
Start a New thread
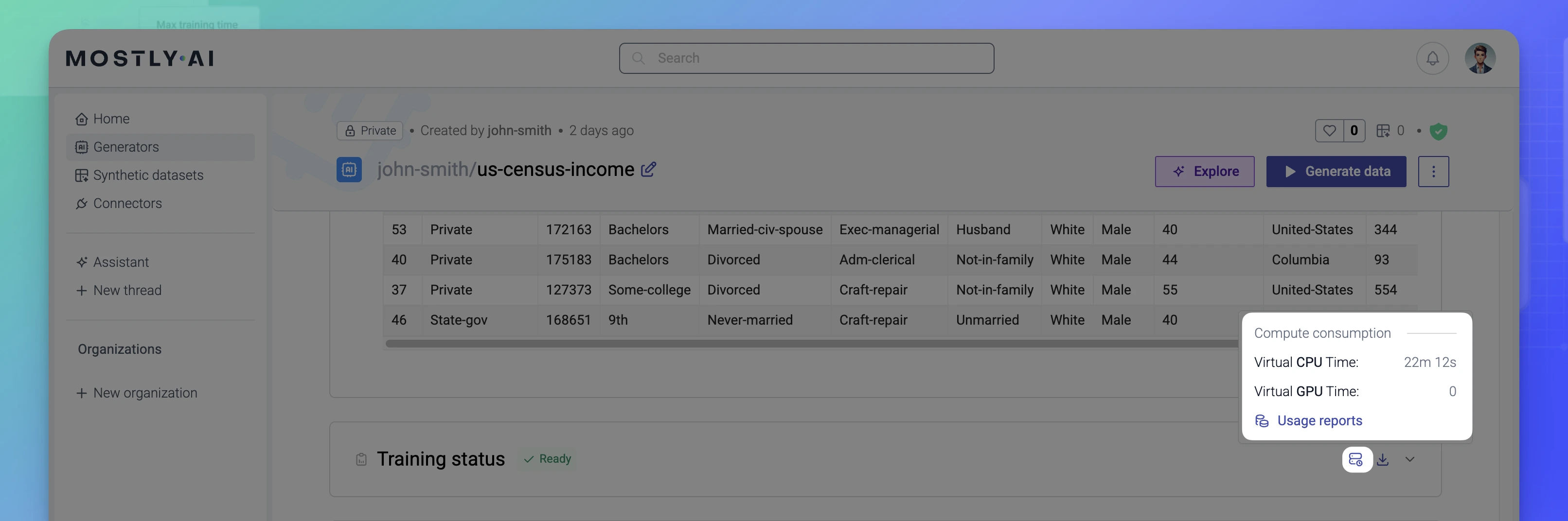tap(160, 290)
